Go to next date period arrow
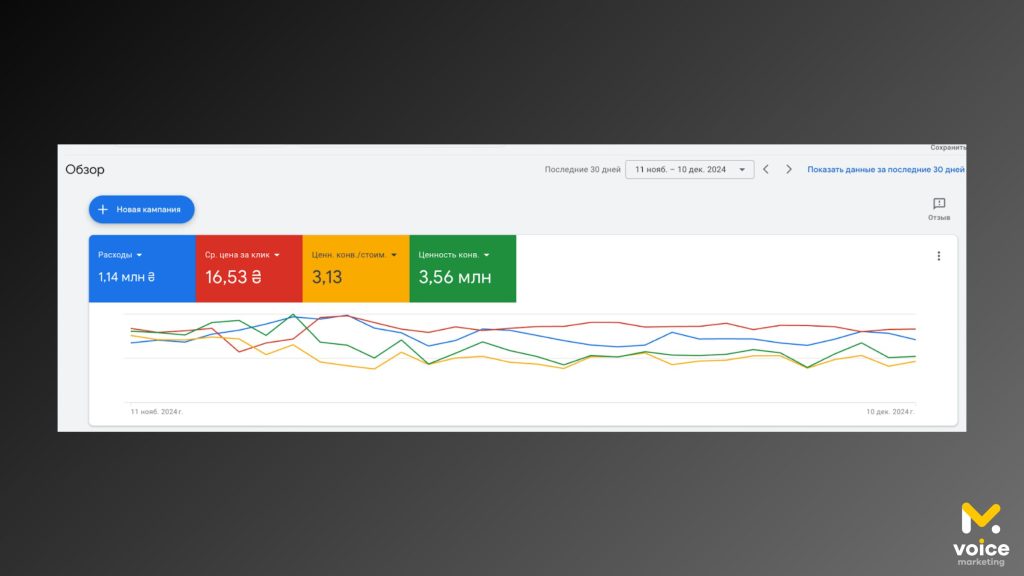The image size is (1024, 576). [789, 170]
